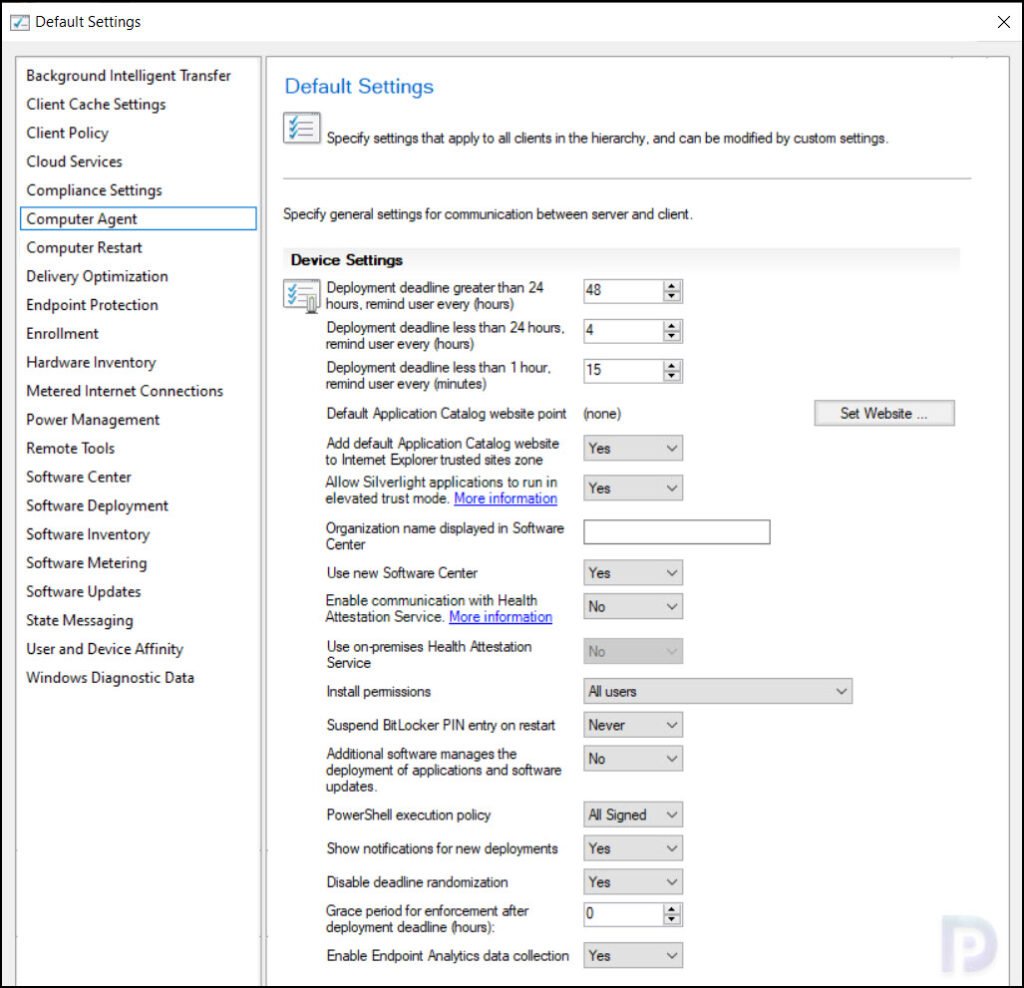
Task: Click the grace period hours field
Action: tap(624, 914)
